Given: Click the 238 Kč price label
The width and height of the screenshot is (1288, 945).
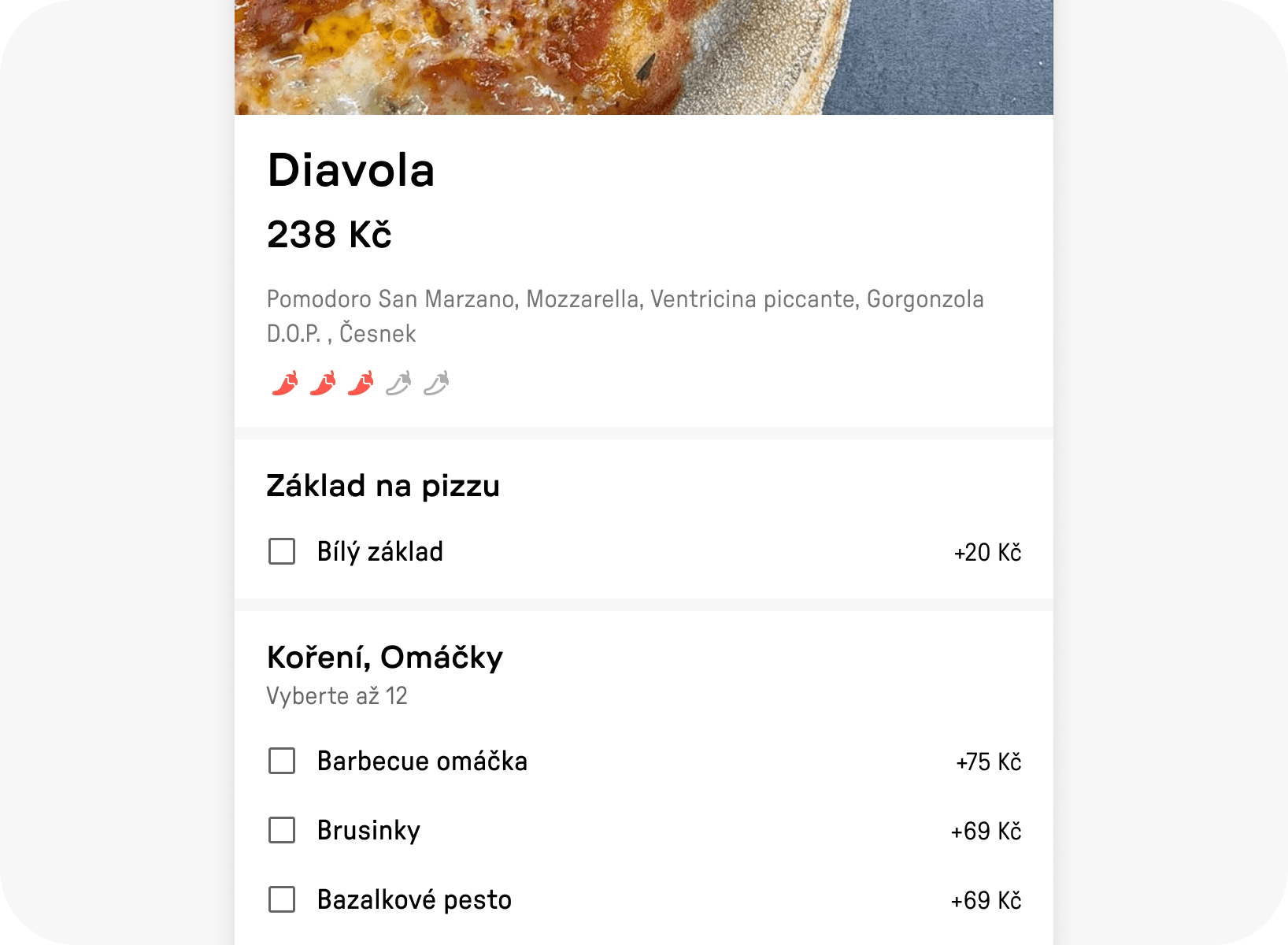Looking at the screenshot, I should 330,234.
